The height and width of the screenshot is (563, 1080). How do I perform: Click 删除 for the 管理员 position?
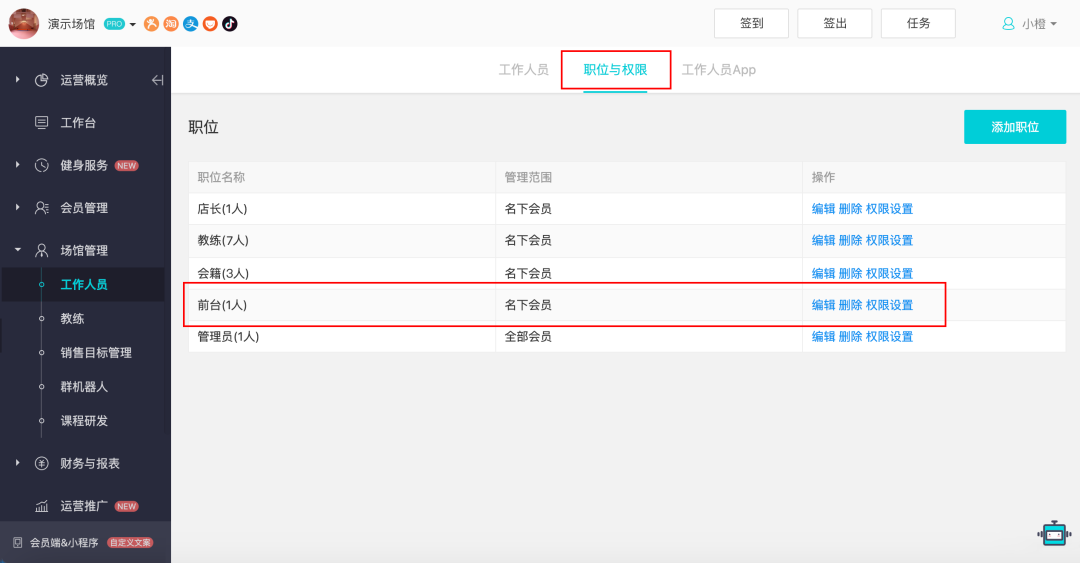click(x=850, y=337)
